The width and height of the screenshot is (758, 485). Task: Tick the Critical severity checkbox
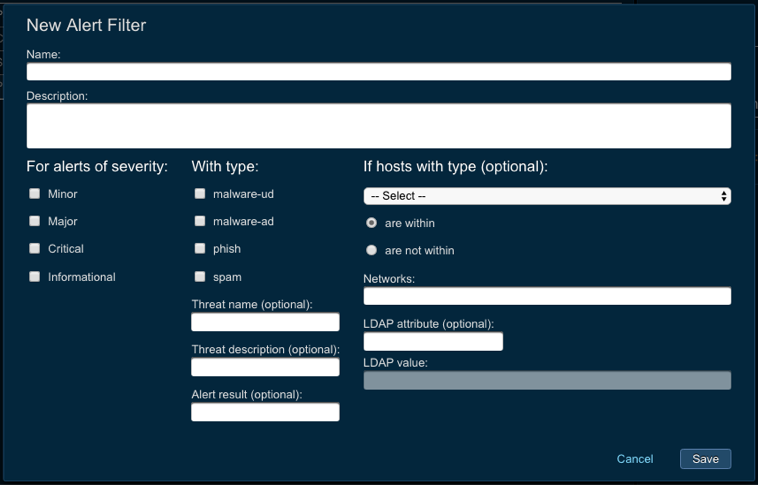[35, 248]
